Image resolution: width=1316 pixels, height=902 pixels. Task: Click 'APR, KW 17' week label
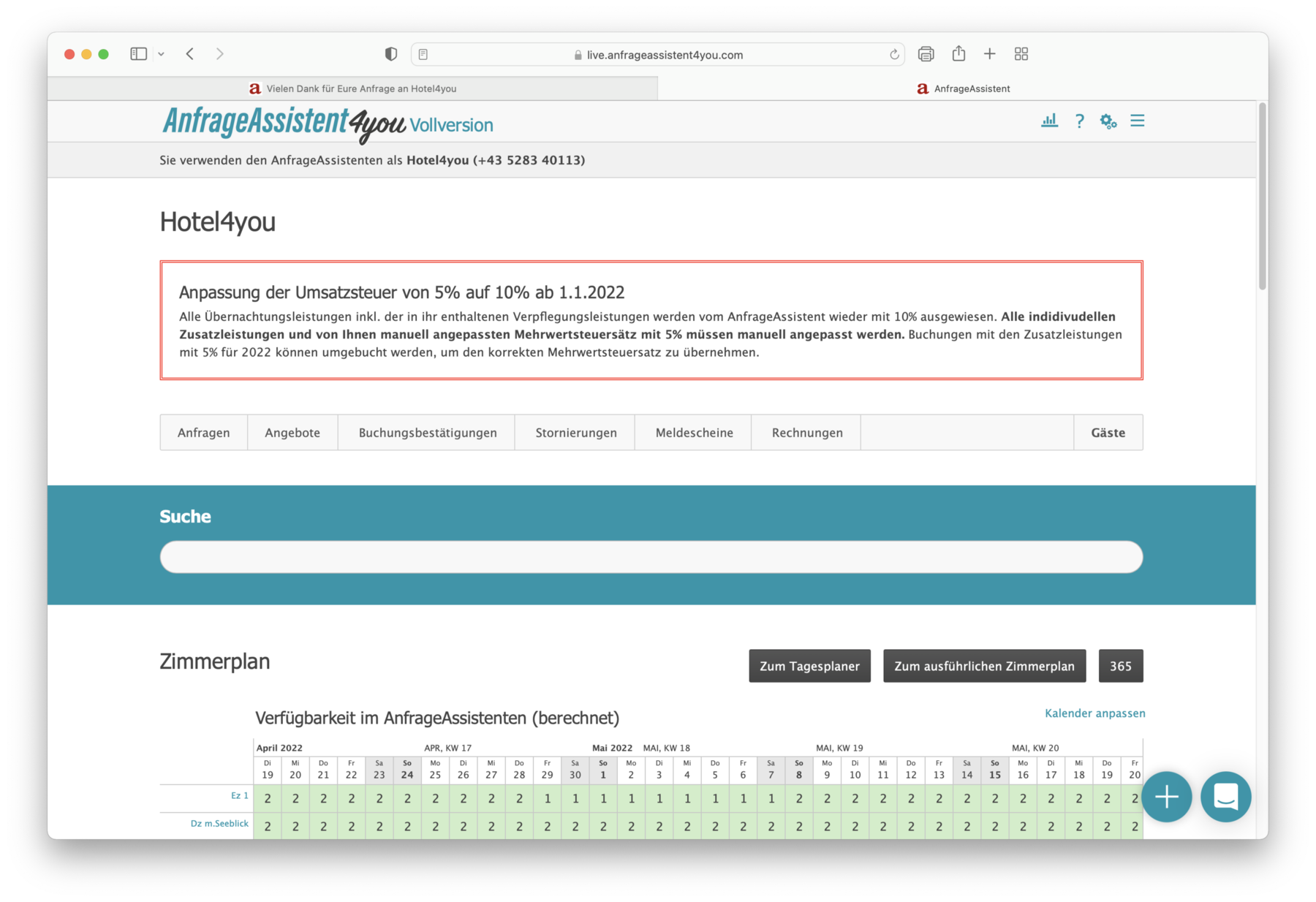(447, 748)
